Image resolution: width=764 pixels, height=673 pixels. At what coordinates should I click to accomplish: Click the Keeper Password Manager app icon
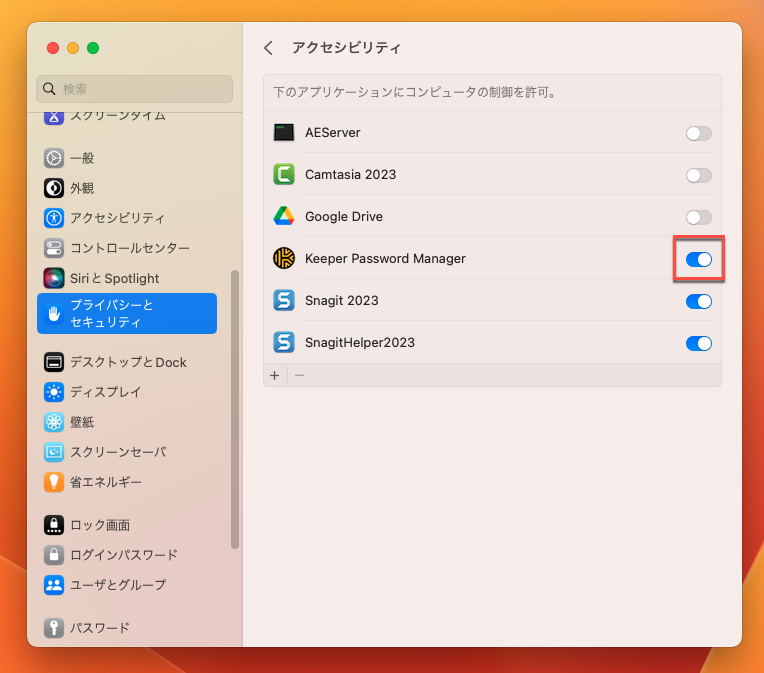284,258
